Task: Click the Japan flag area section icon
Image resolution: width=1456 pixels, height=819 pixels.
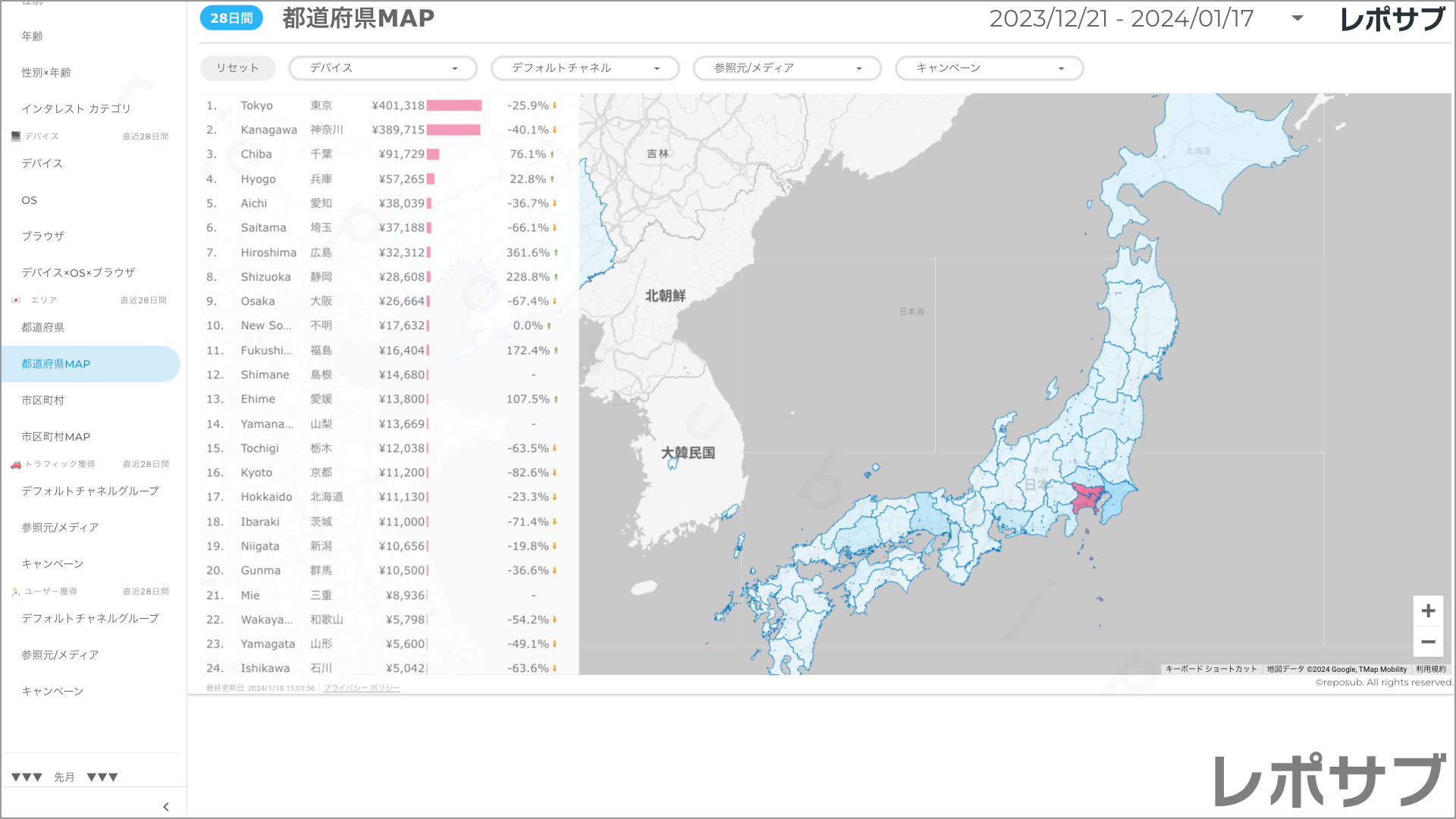Action: 16,300
